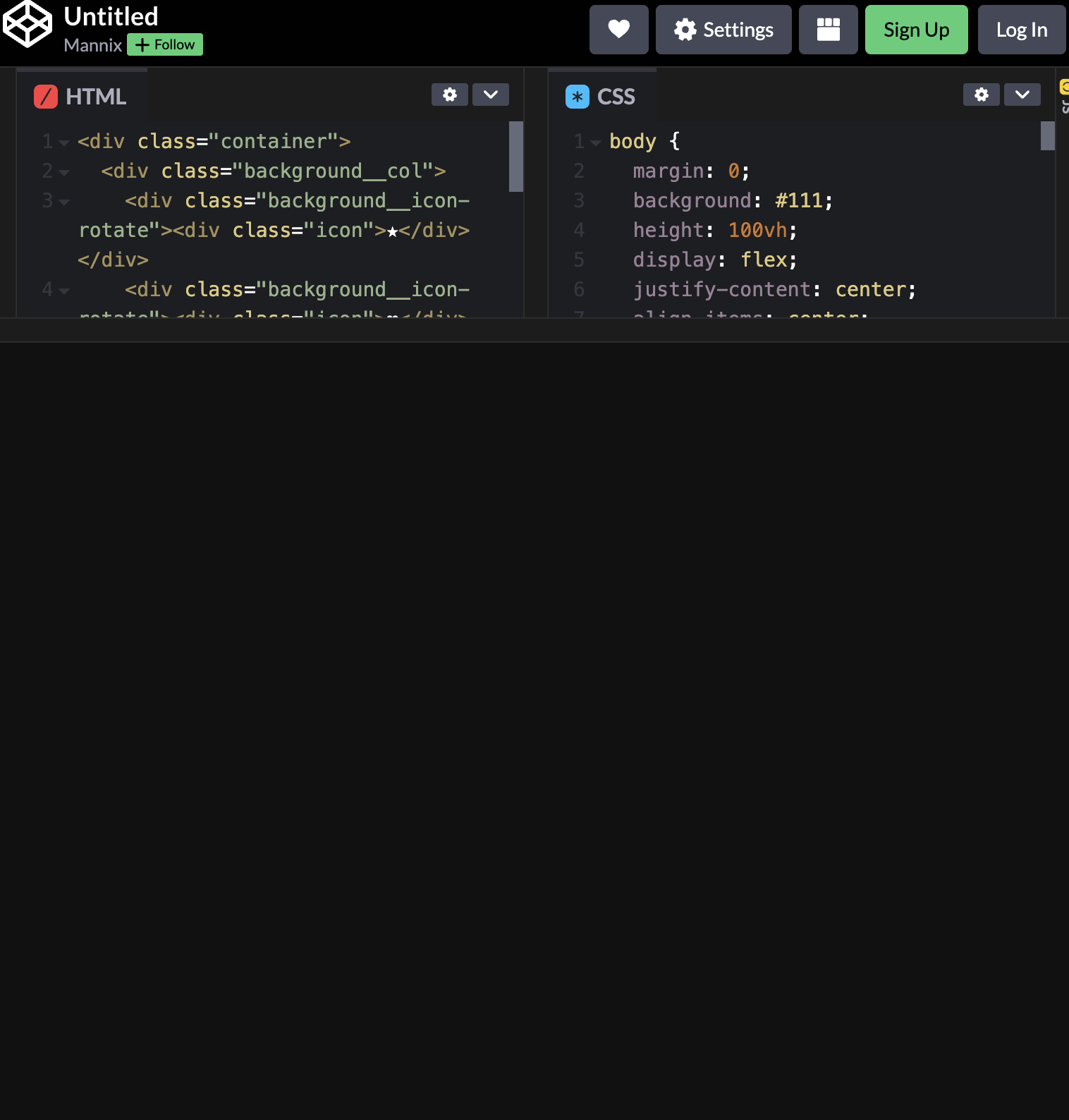
Task: Open the CSS editor settings gear
Action: pyautogui.click(x=982, y=95)
